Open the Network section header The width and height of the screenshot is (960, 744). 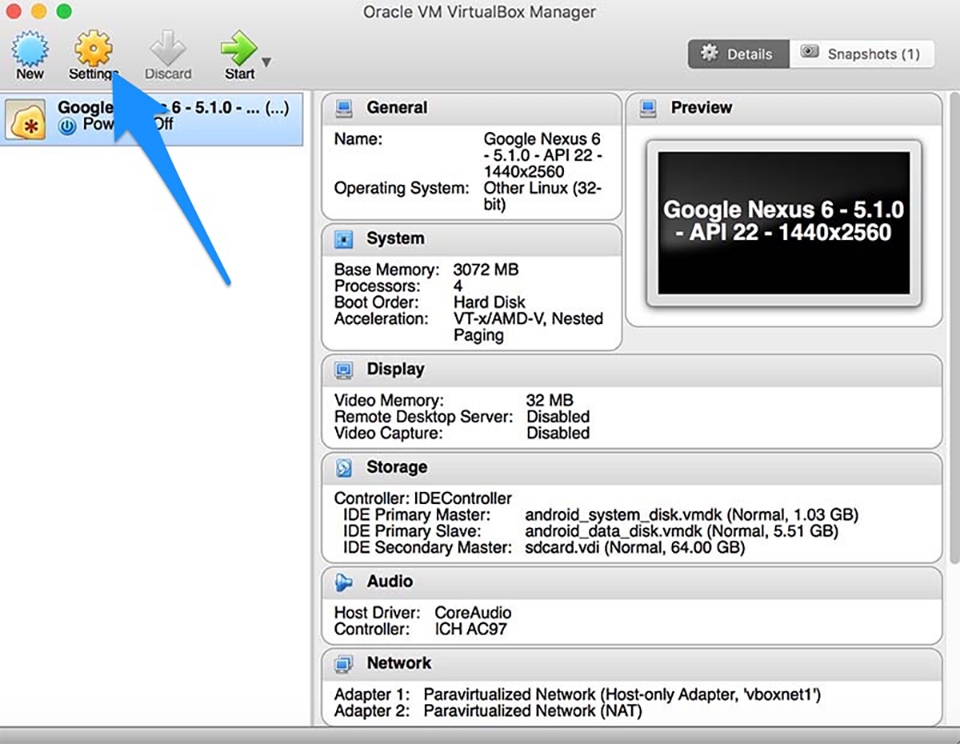[632, 664]
